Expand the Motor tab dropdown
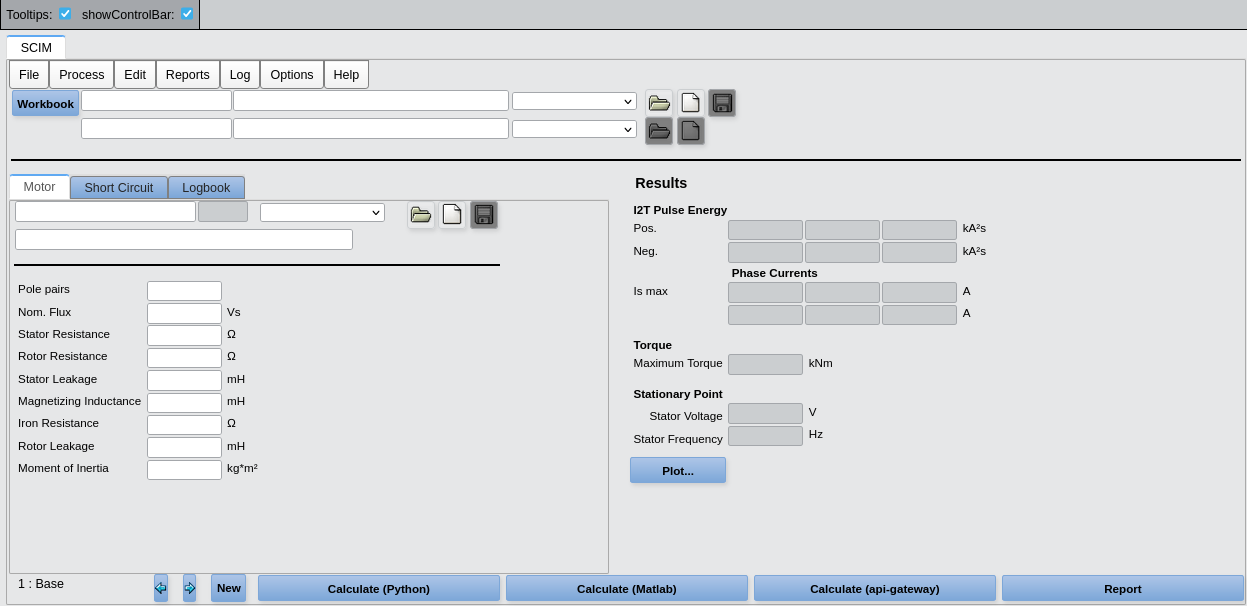The image size is (1247, 606). tap(322, 212)
